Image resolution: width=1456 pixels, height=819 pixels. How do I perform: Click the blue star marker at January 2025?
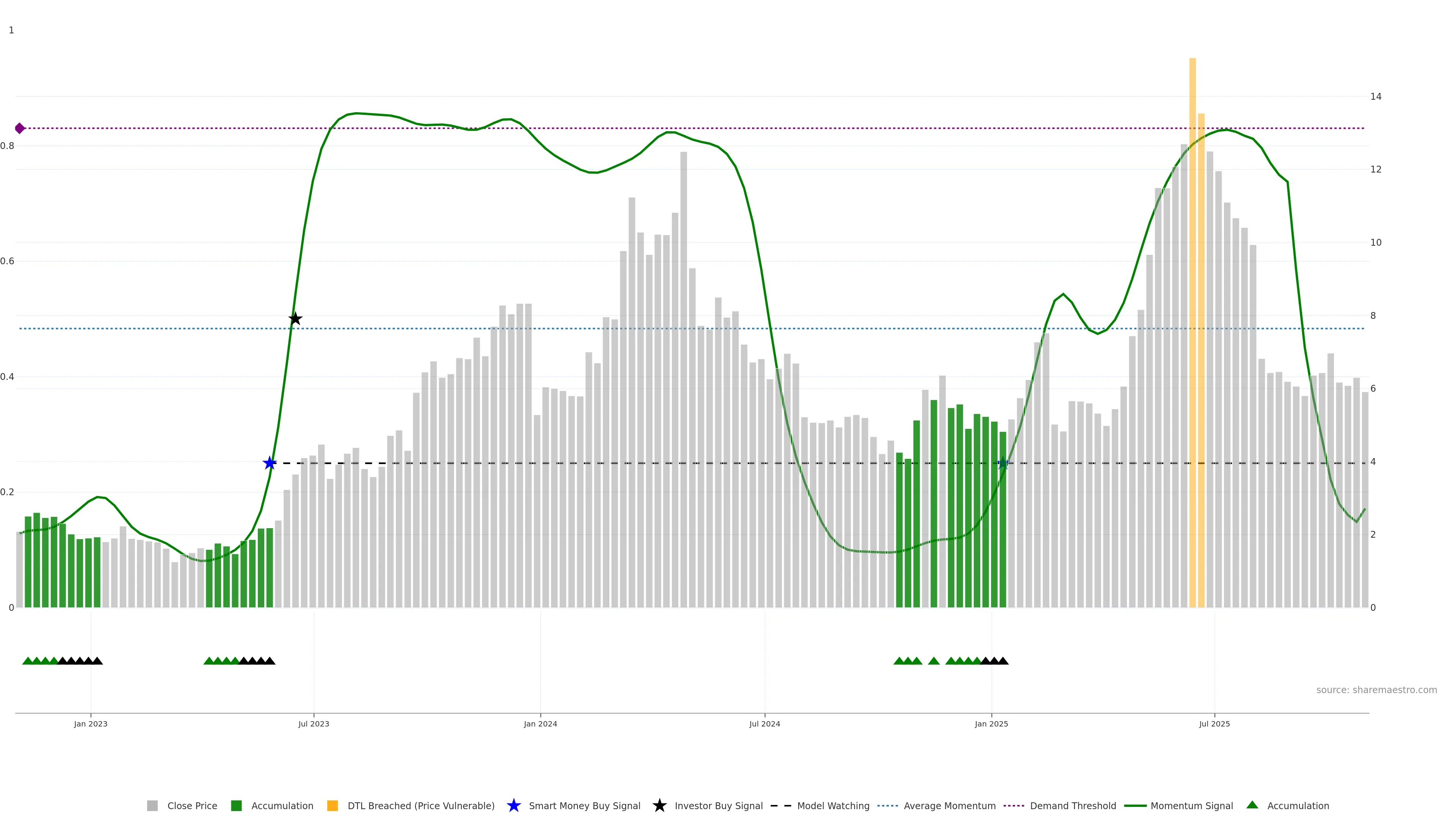[x=1003, y=463]
